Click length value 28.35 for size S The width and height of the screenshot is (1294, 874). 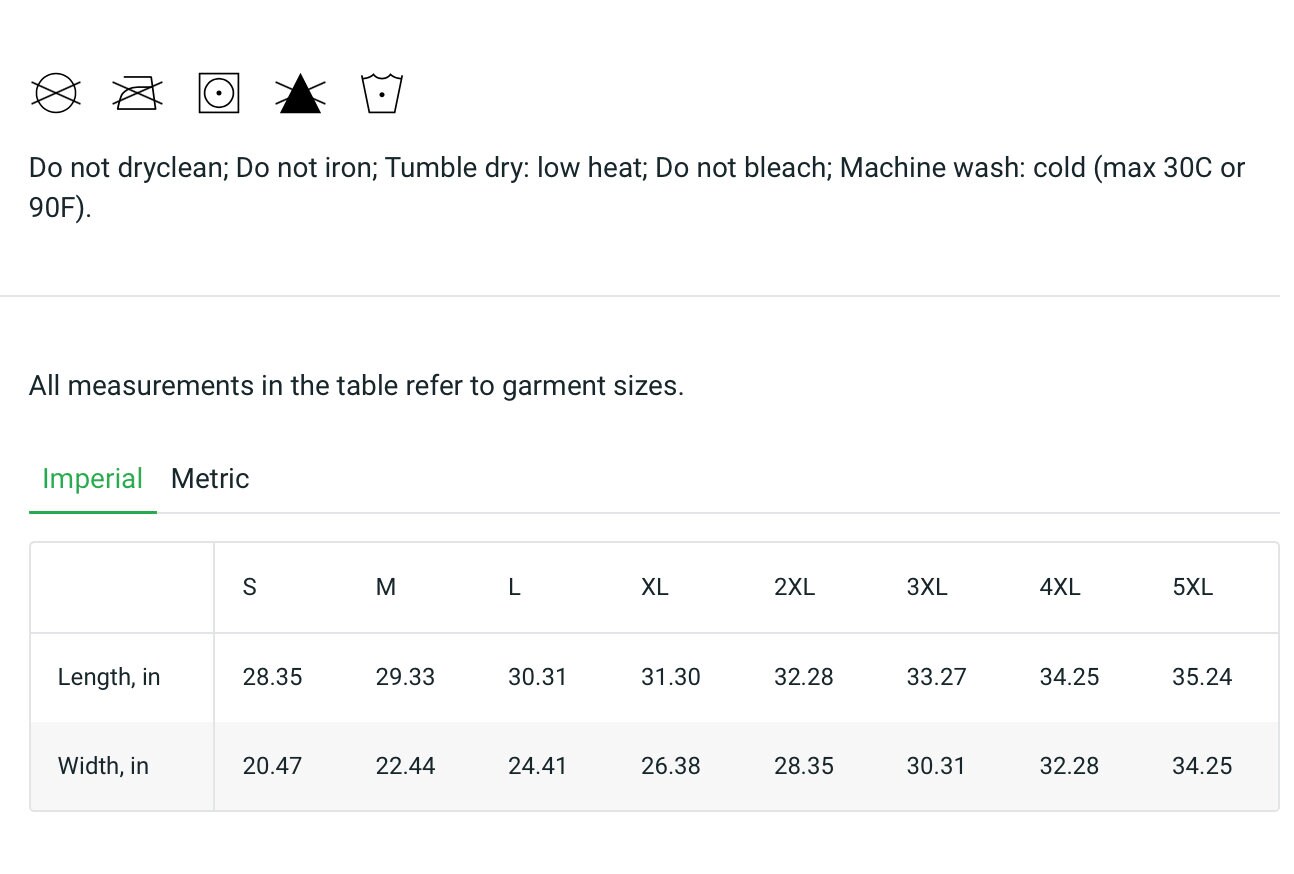[x=272, y=677]
